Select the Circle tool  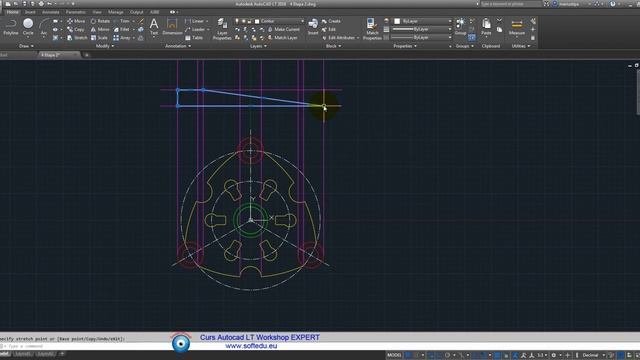pos(28,27)
